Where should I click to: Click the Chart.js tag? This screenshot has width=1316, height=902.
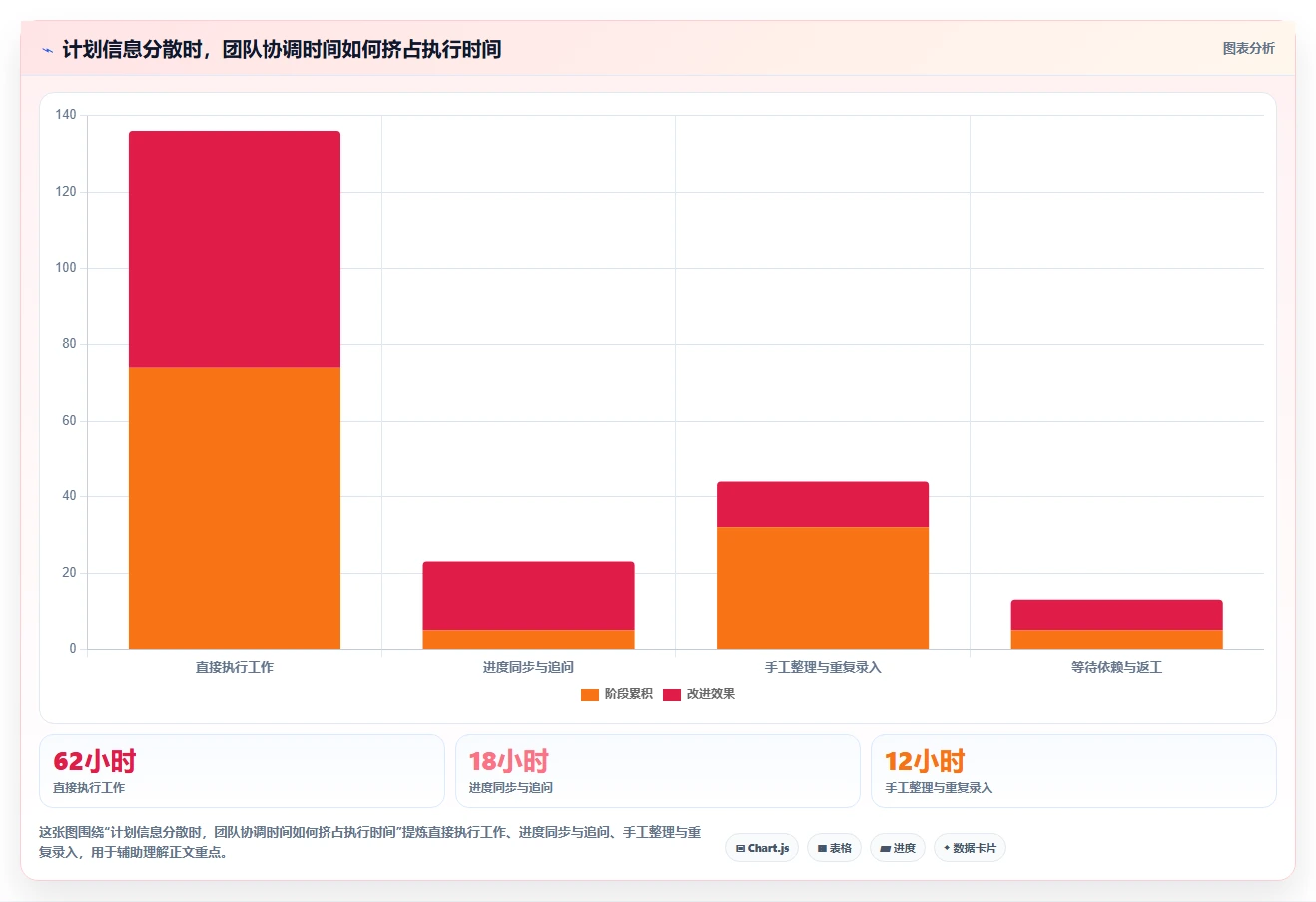(762, 848)
